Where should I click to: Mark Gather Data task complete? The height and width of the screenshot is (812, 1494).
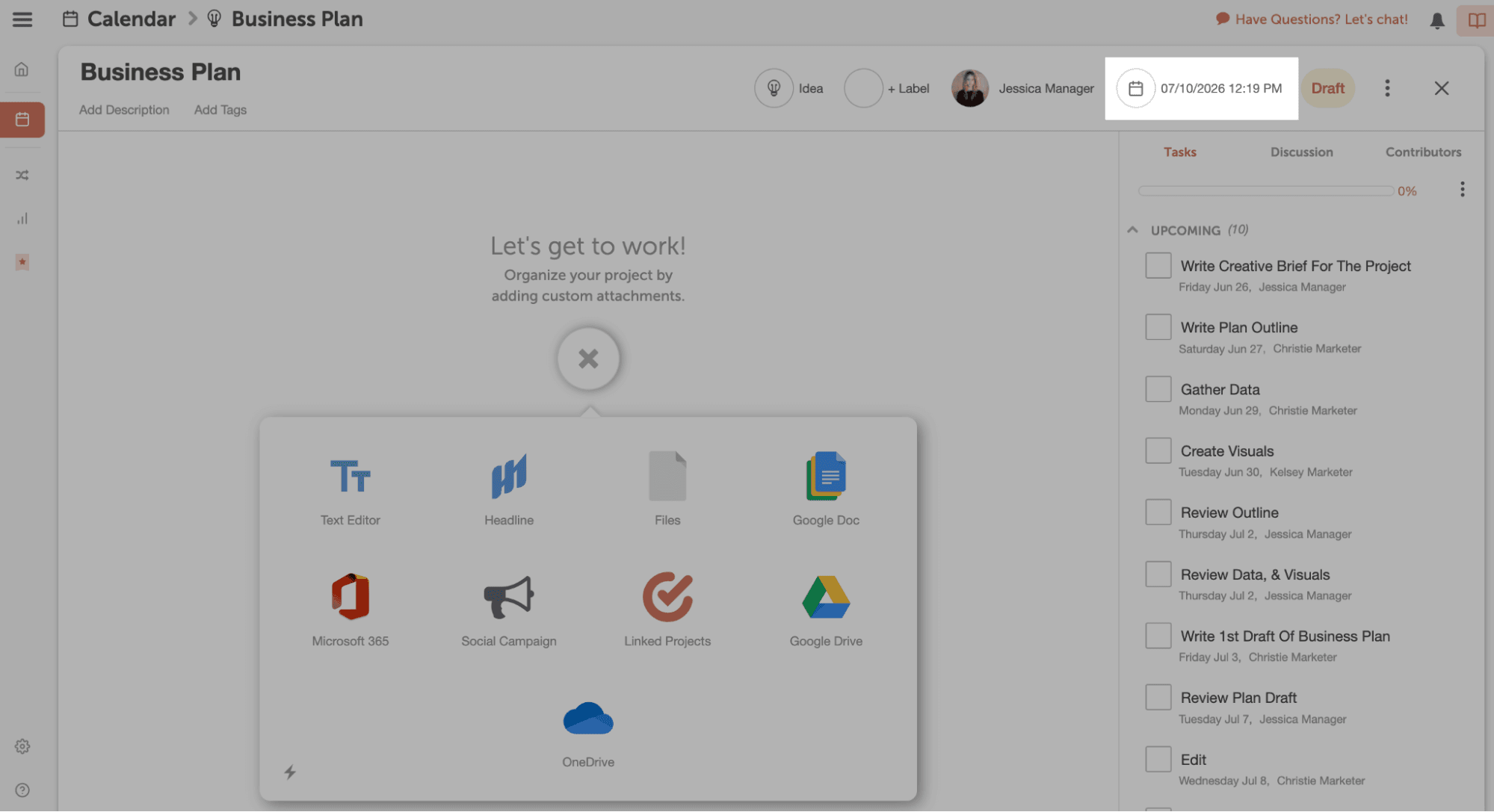pos(1158,389)
